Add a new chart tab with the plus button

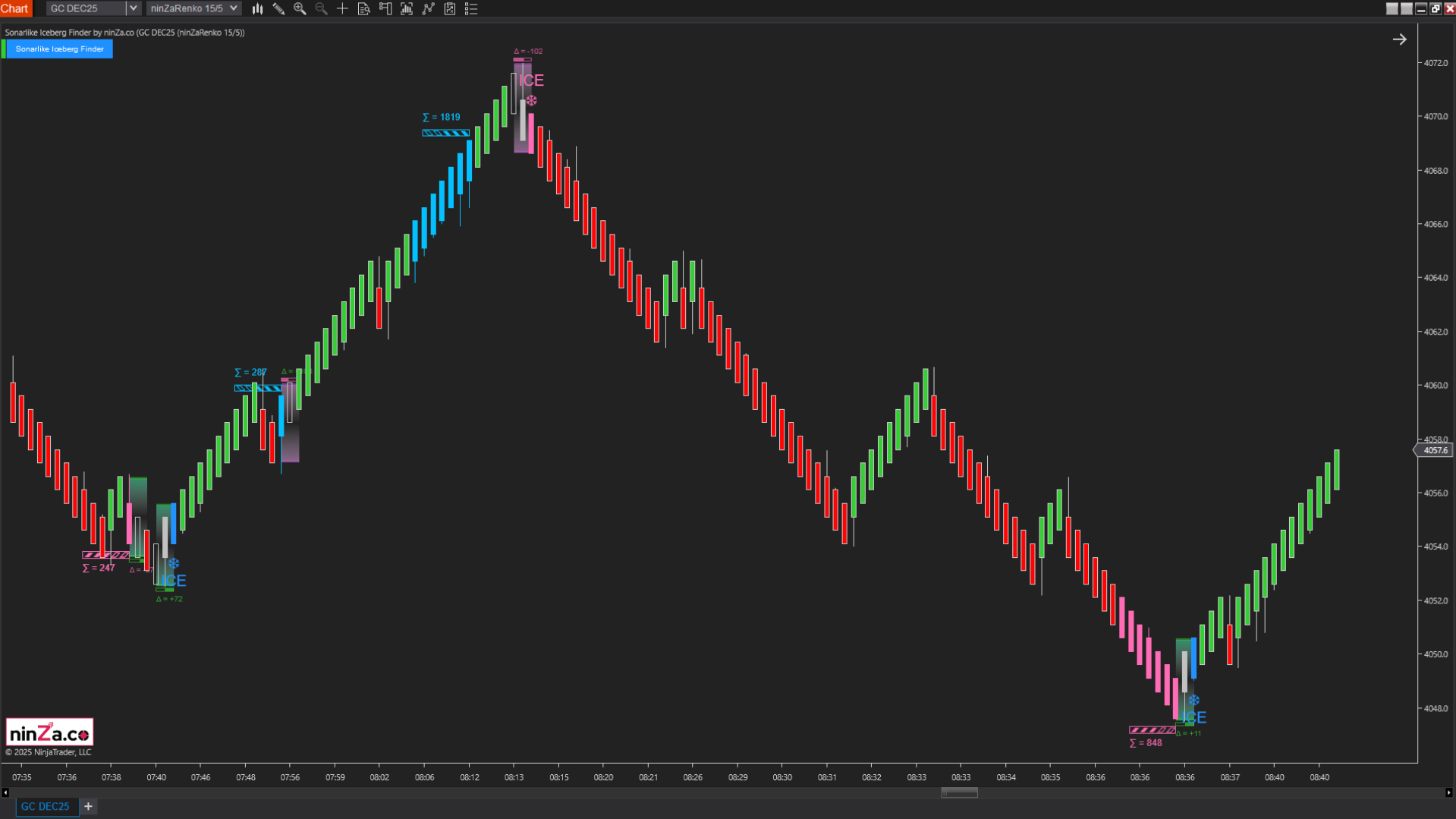pyautogui.click(x=87, y=806)
